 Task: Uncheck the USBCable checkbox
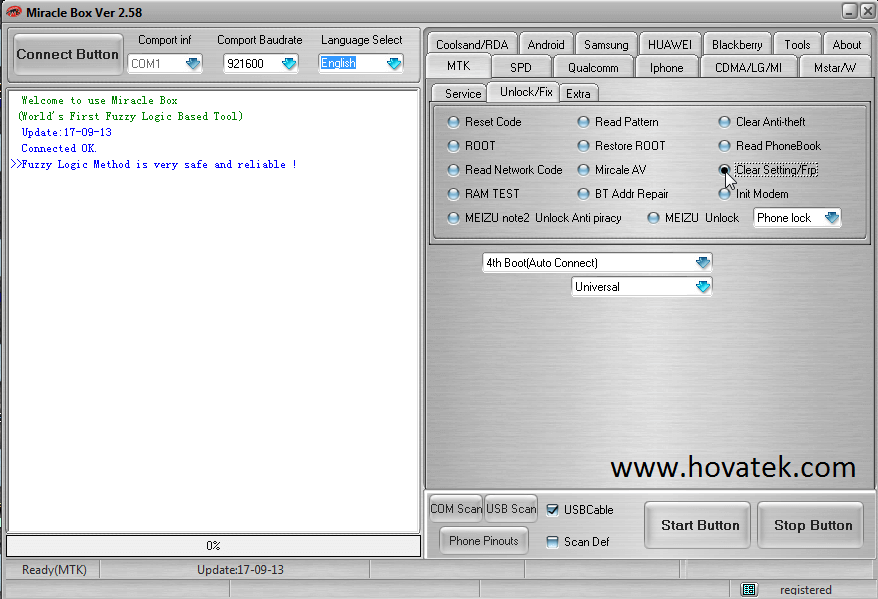pyautogui.click(x=552, y=509)
